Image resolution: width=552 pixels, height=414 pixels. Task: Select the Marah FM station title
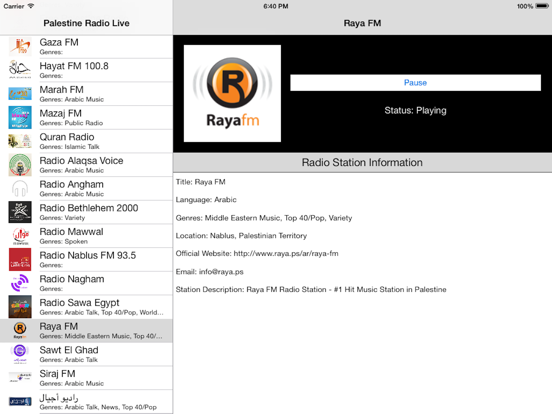click(62, 89)
